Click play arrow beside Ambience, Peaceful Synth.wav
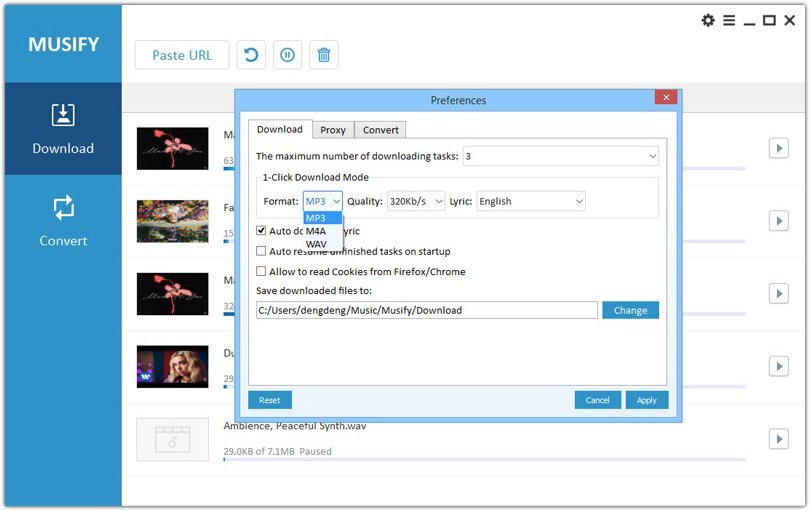 tap(778, 439)
